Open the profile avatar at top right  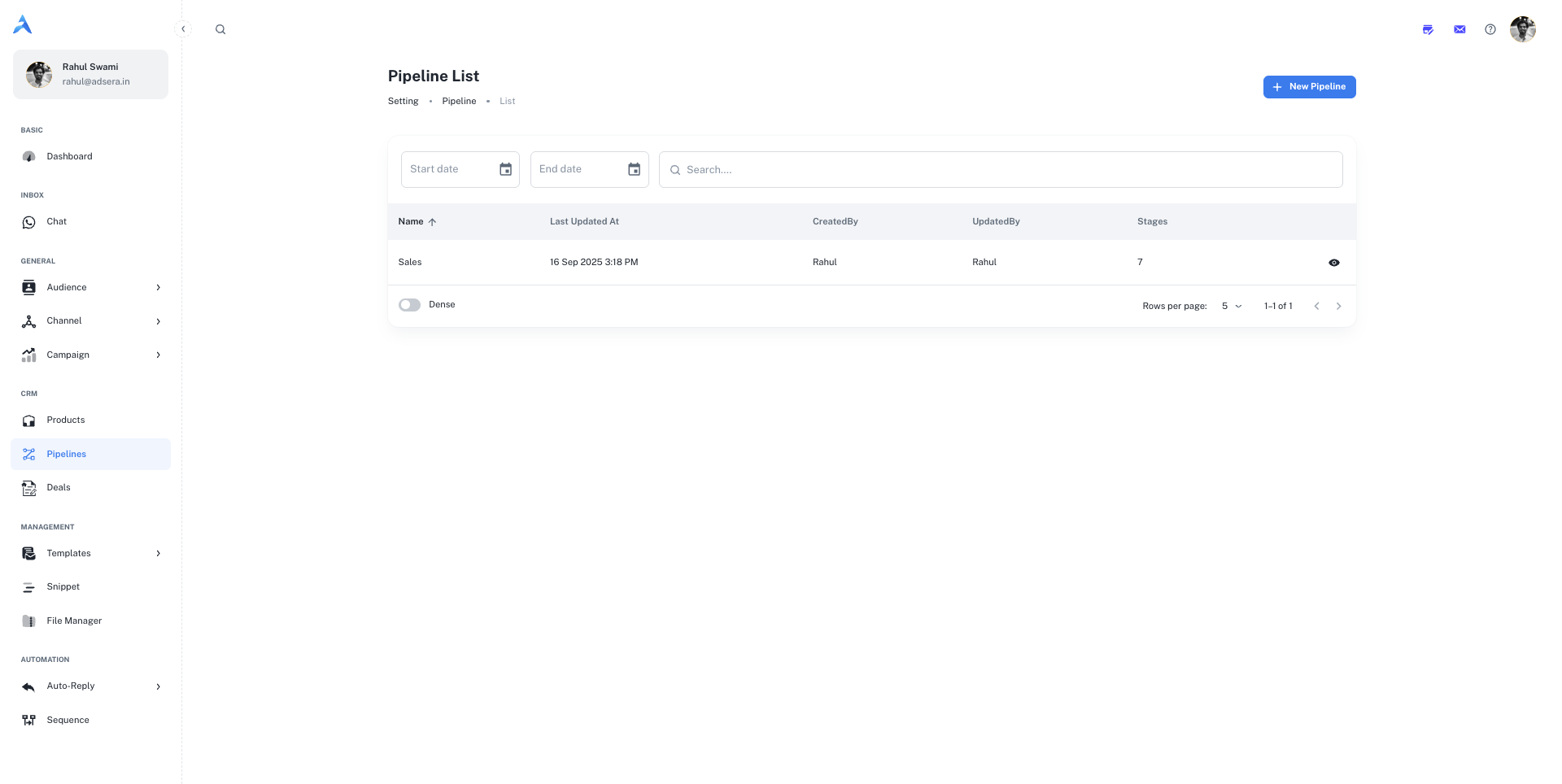(1522, 29)
